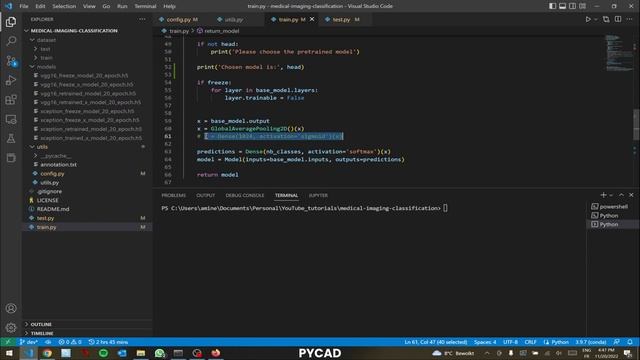Switch to the Problems panel tab
This screenshot has width=640, height=360.
173,196
